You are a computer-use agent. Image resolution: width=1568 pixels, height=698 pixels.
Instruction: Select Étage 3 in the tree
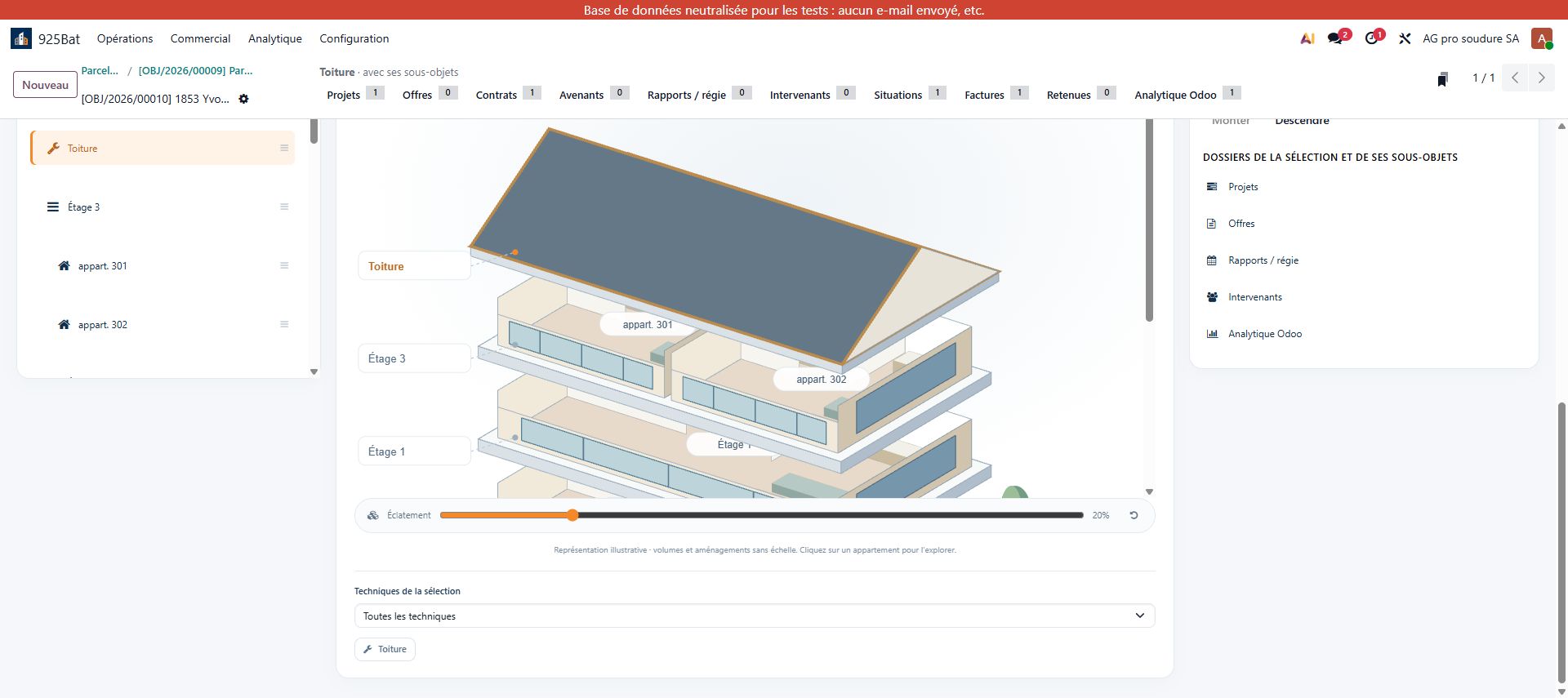pyautogui.click(x=163, y=207)
